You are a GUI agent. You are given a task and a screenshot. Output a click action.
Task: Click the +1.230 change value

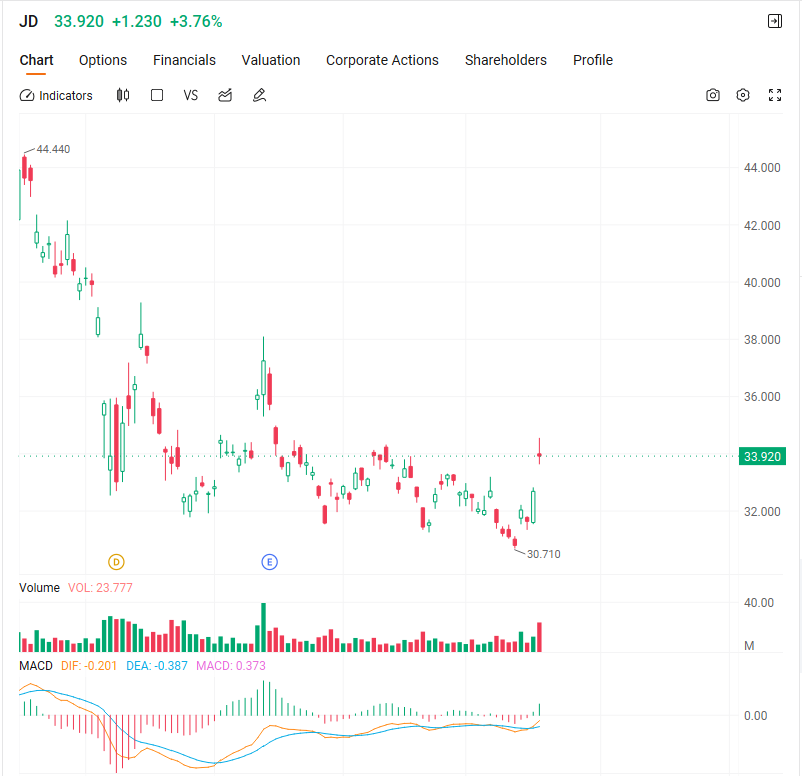click(137, 21)
